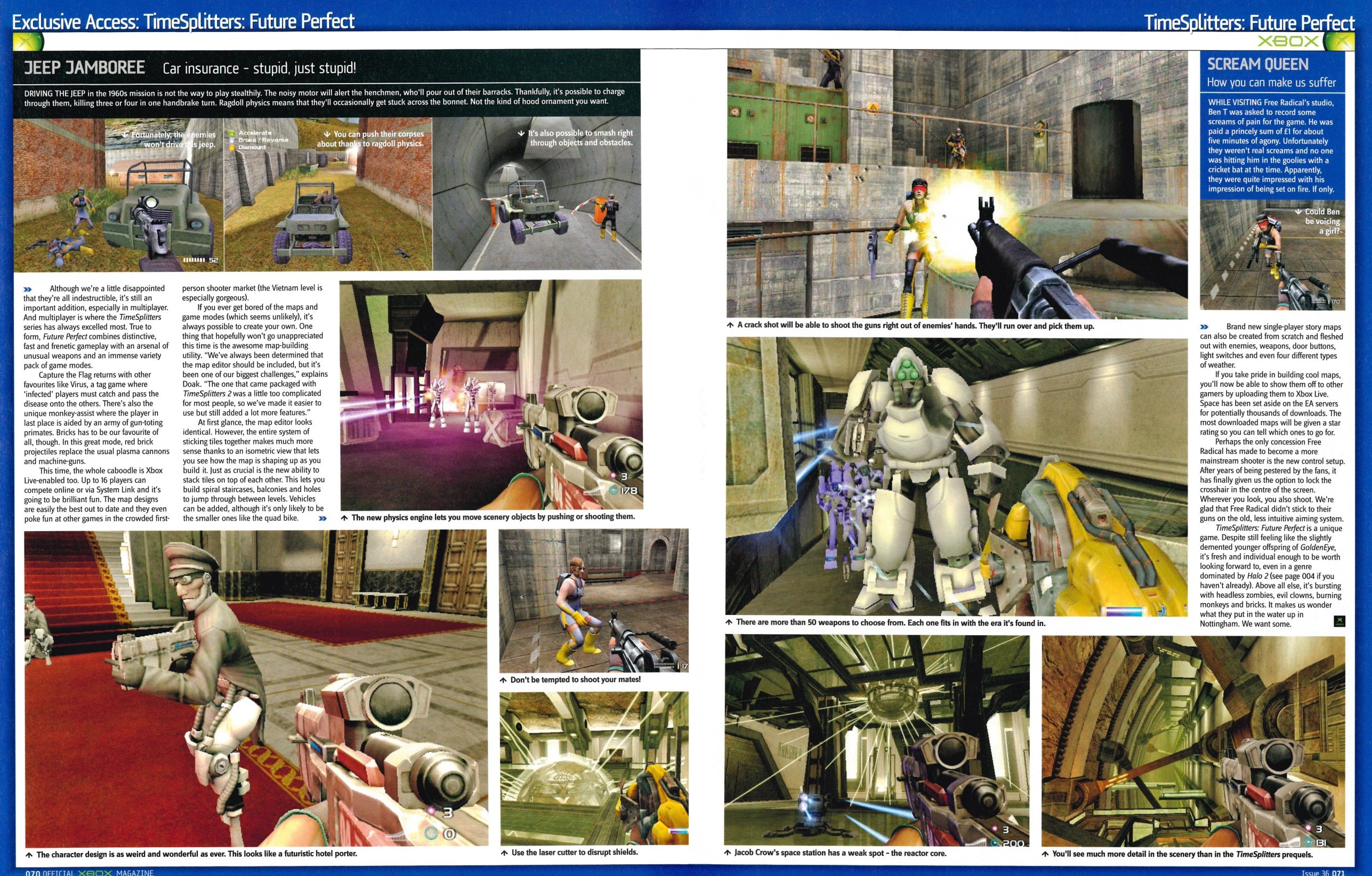Viewport: 1372px width, 876px height.
Task: Open the jeep running over enemies screenshot
Action: point(118,195)
